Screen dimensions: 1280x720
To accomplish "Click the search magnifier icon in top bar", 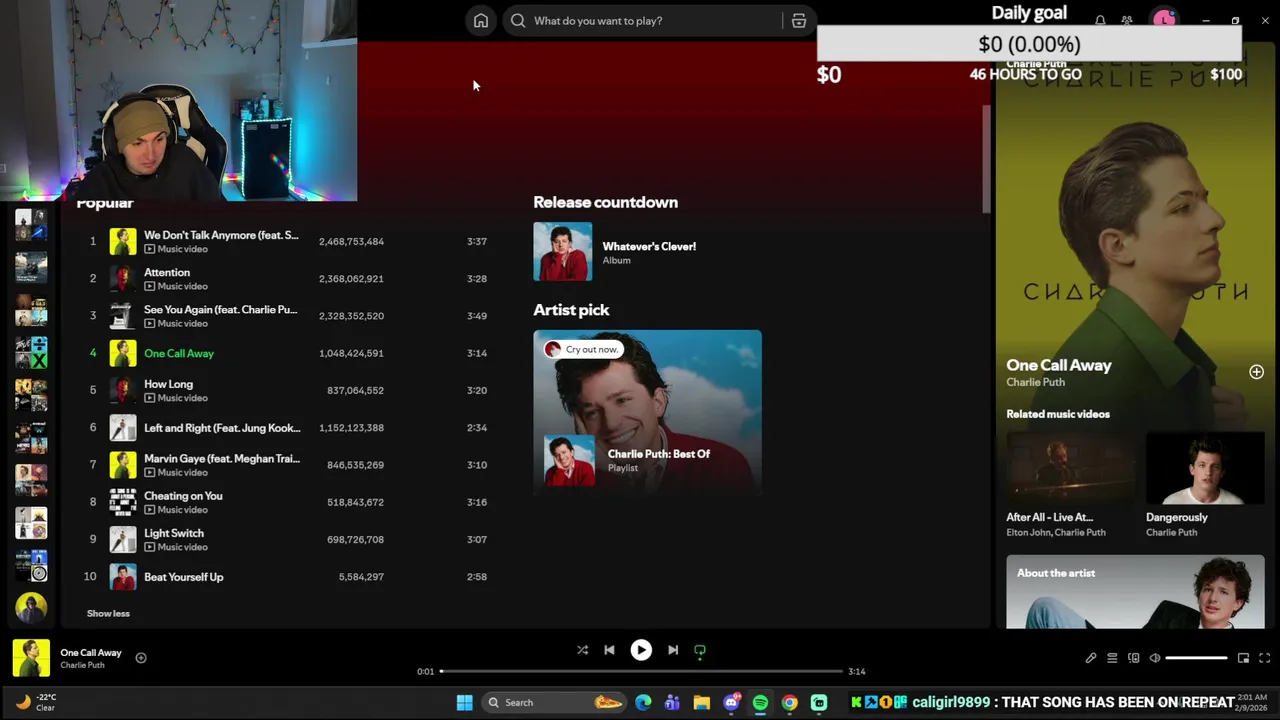I will [x=518, y=21].
